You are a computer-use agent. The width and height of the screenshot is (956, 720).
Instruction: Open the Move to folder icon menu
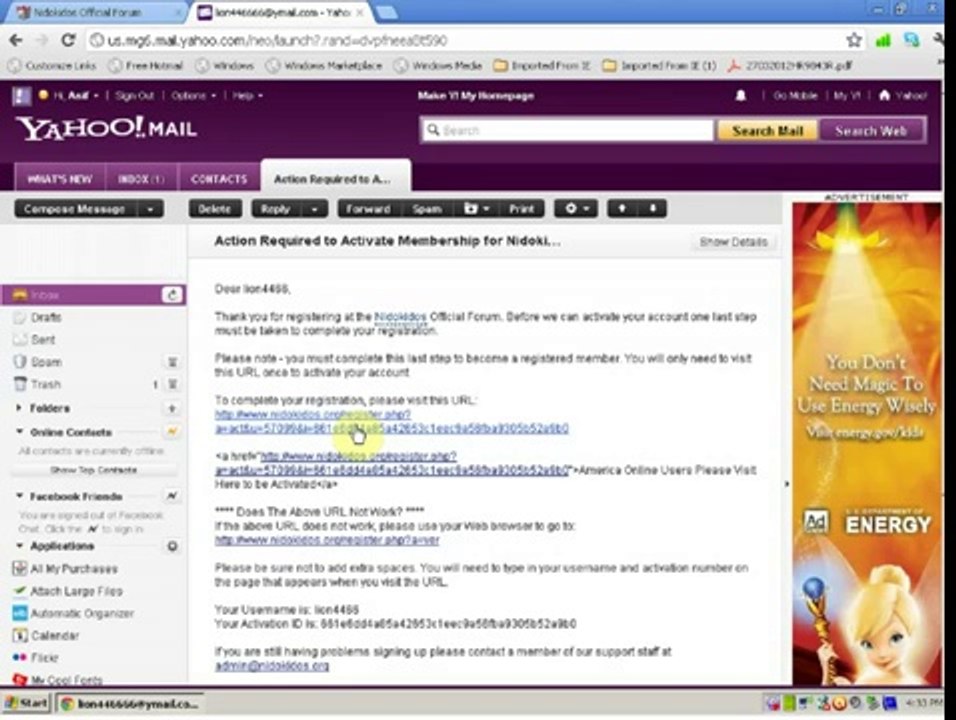[477, 209]
